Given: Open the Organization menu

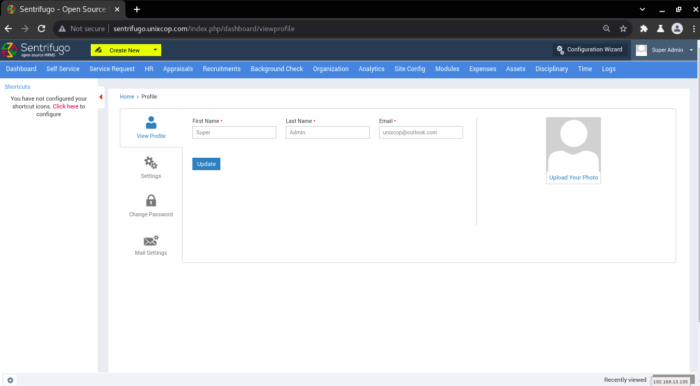Looking at the screenshot, I should [x=330, y=69].
